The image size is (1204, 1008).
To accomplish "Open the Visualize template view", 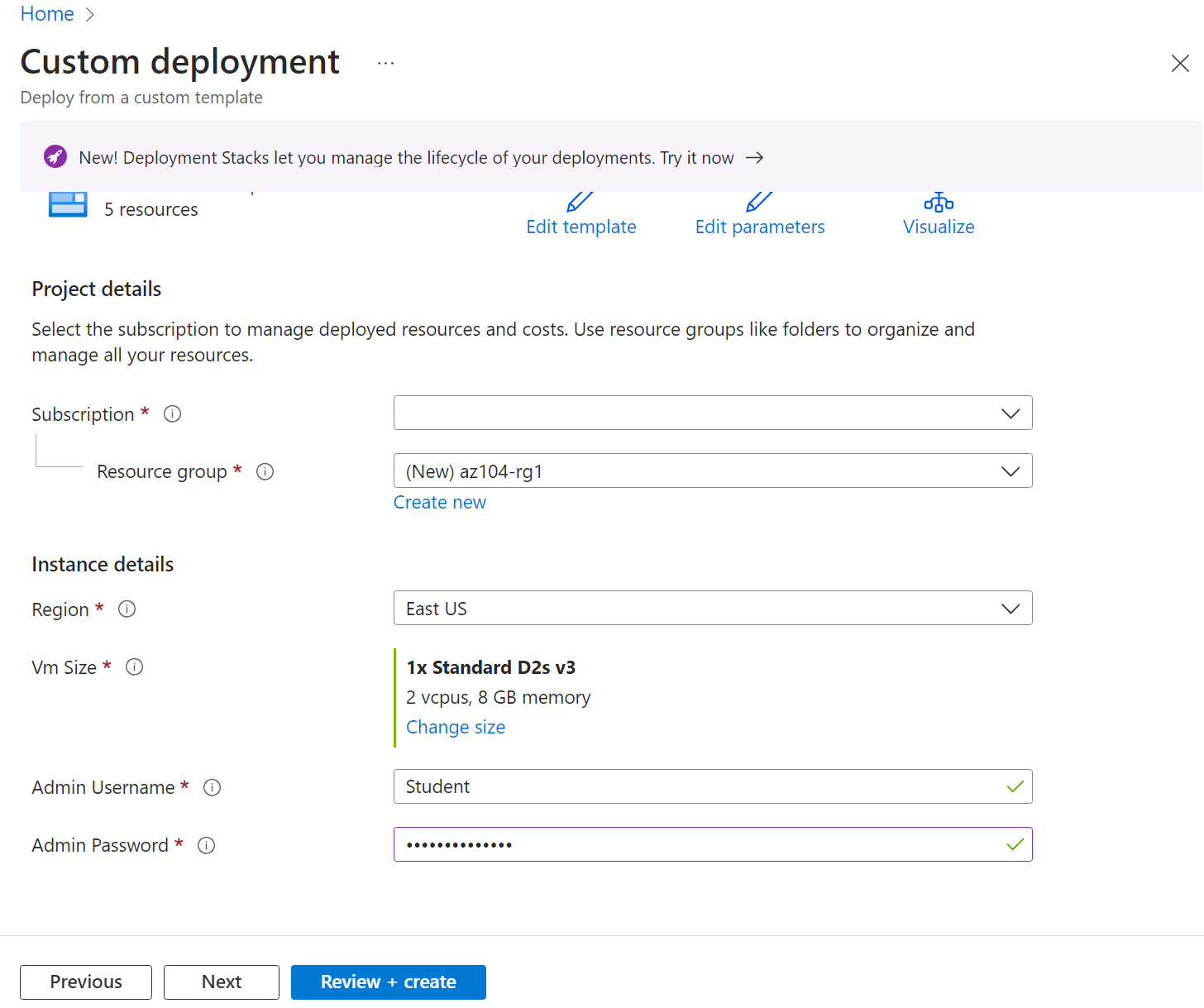I will (x=938, y=217).
